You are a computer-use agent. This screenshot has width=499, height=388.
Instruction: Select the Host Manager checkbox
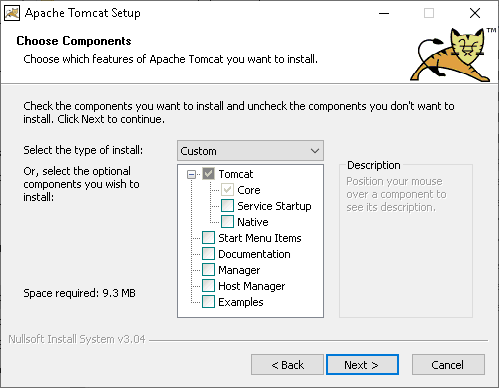[x=209, y=286]
